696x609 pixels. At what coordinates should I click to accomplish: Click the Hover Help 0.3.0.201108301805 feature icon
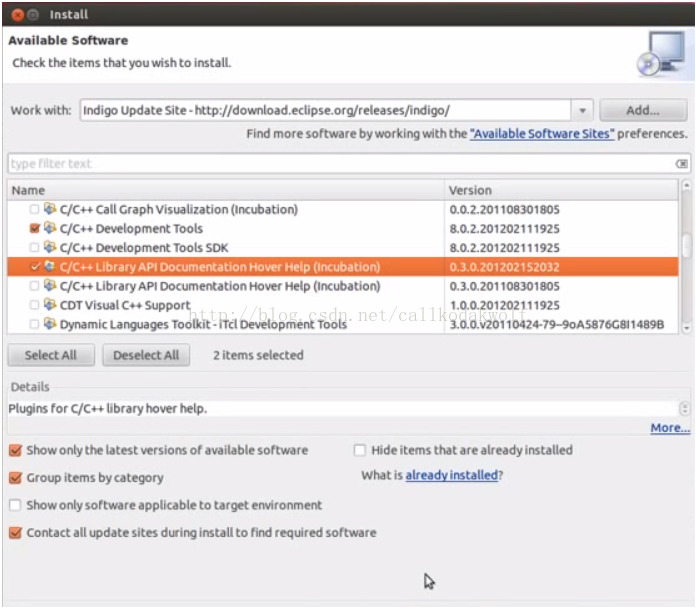[50, 285]
